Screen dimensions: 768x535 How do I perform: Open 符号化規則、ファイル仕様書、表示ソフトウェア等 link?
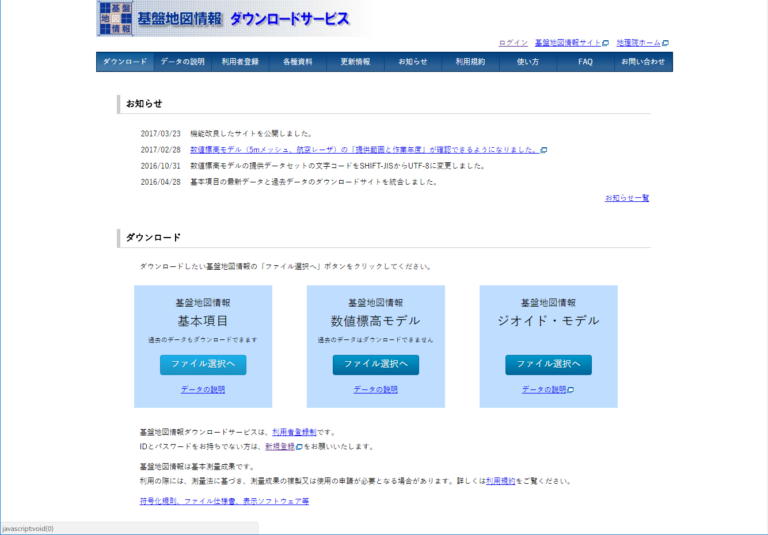click(x=224, y=501)
